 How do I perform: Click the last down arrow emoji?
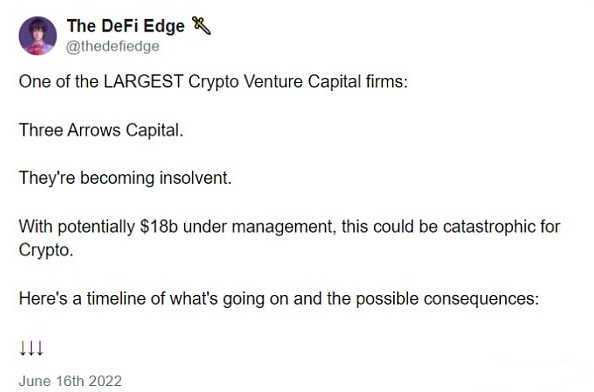[x=40, y=348]
